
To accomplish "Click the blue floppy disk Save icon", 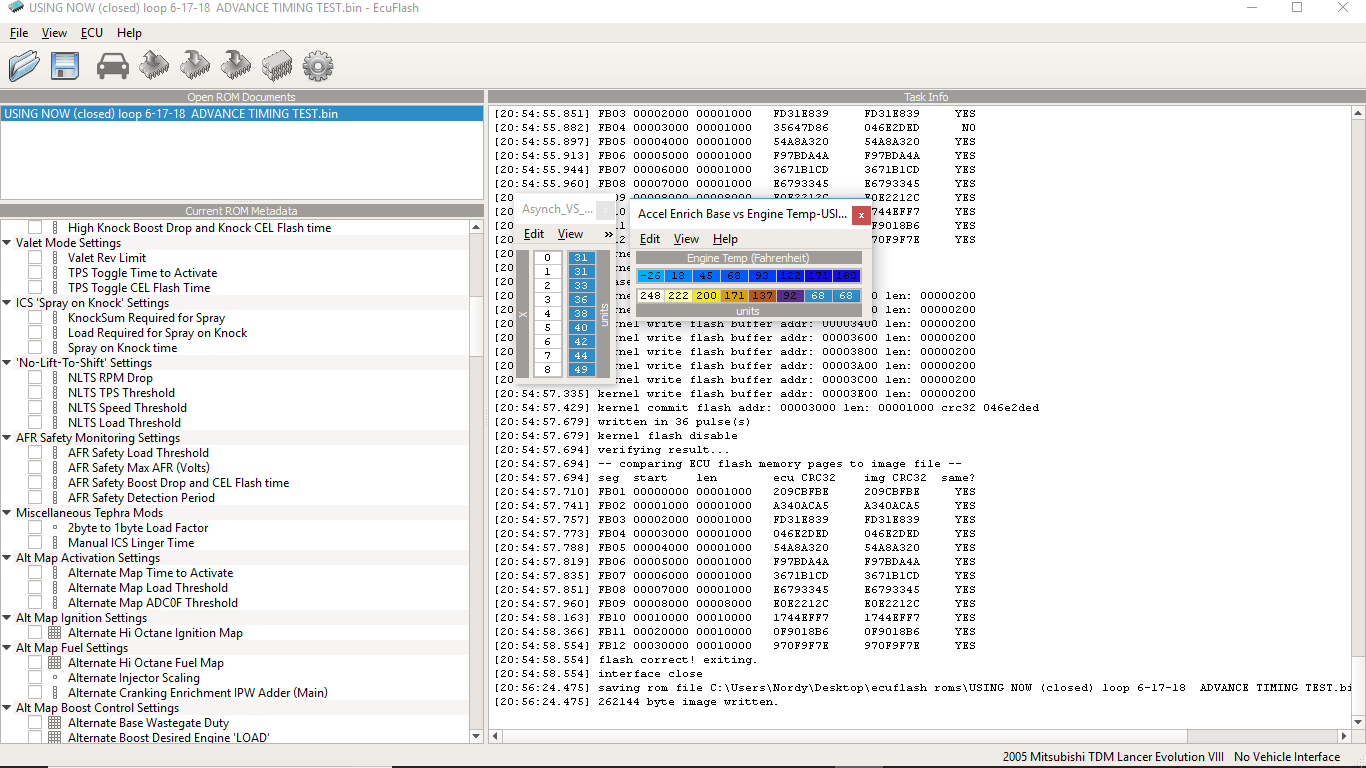I will pos(65,66).
